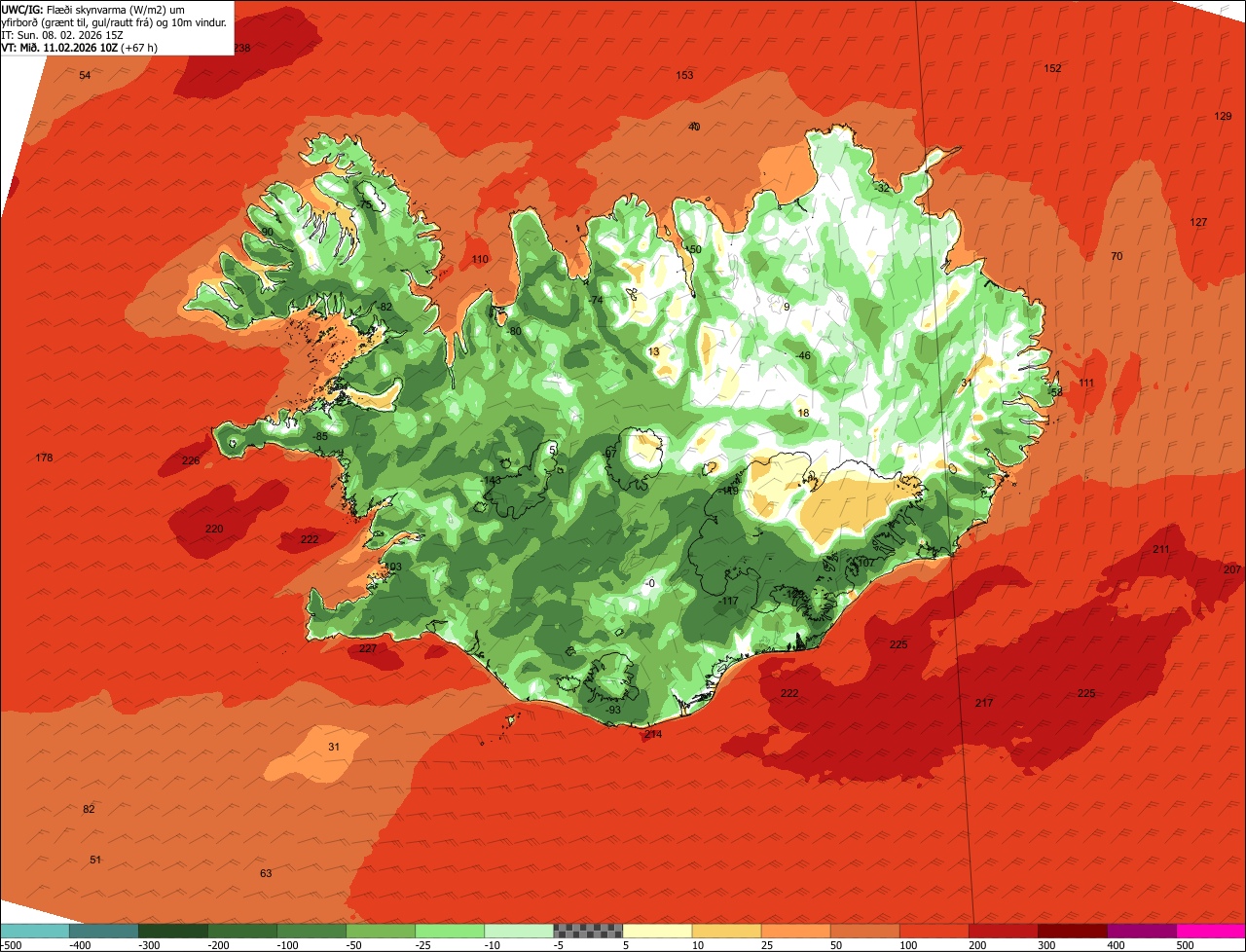This screenshot has height=952, width=1246.
Task: Click the 207 value on the map
Action: [1232, 568]
